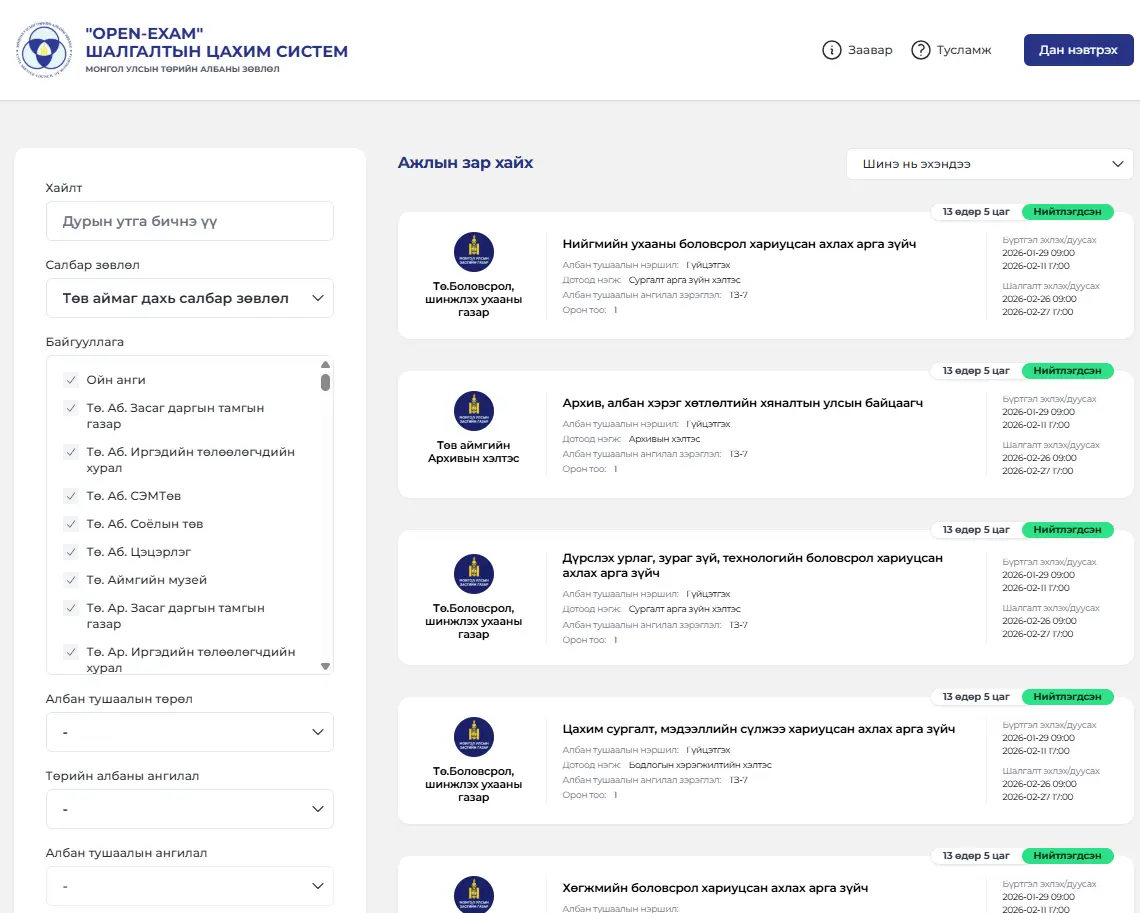Open the Тусламж help menu item

(963, 50)
